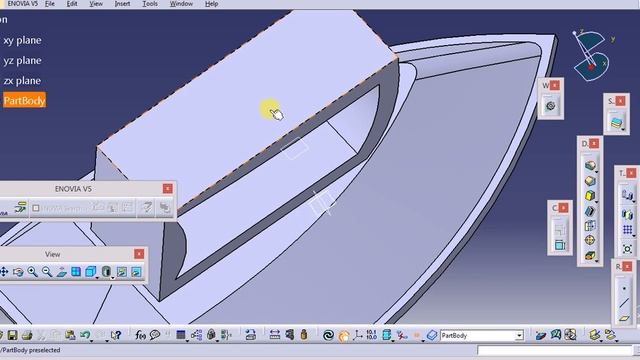Open the Edit menu

[x=72, y=4]
